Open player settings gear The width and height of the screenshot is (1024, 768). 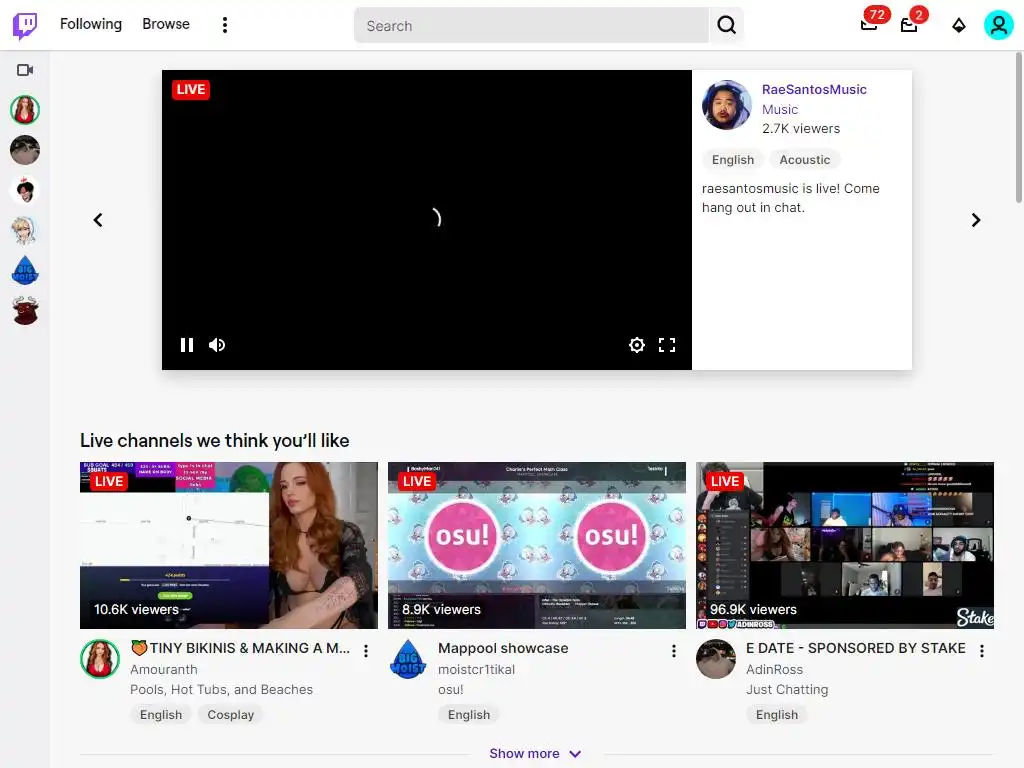637,345
